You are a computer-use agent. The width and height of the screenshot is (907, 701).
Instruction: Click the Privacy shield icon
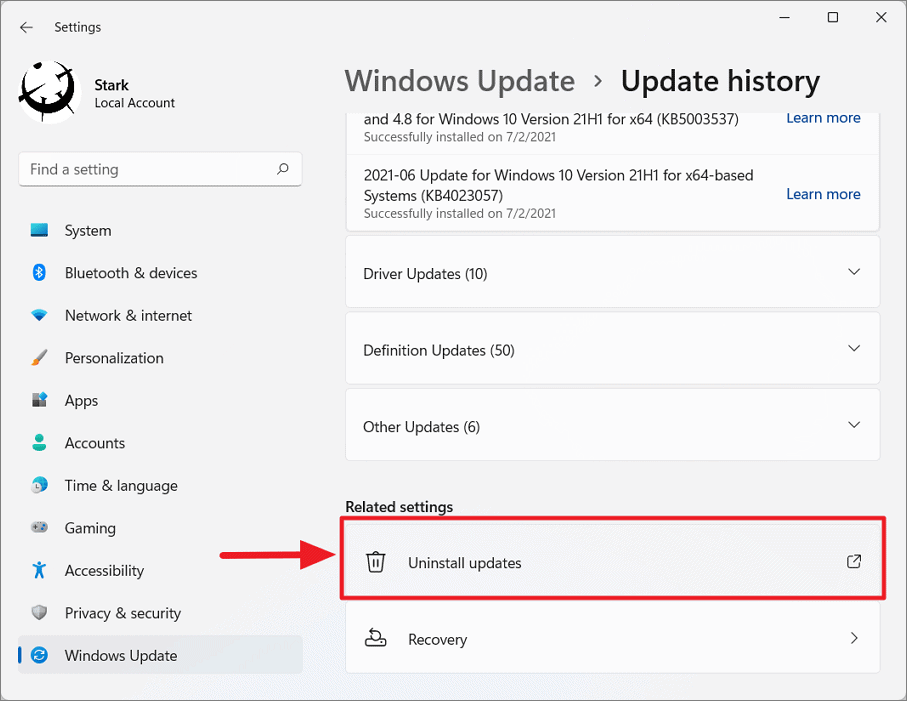39,612
